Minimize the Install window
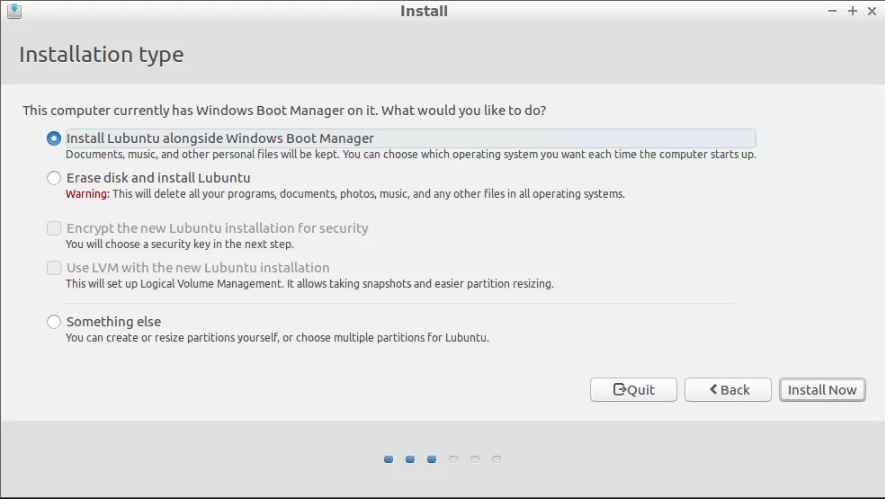The image size is (885, 499). (832, 11)
